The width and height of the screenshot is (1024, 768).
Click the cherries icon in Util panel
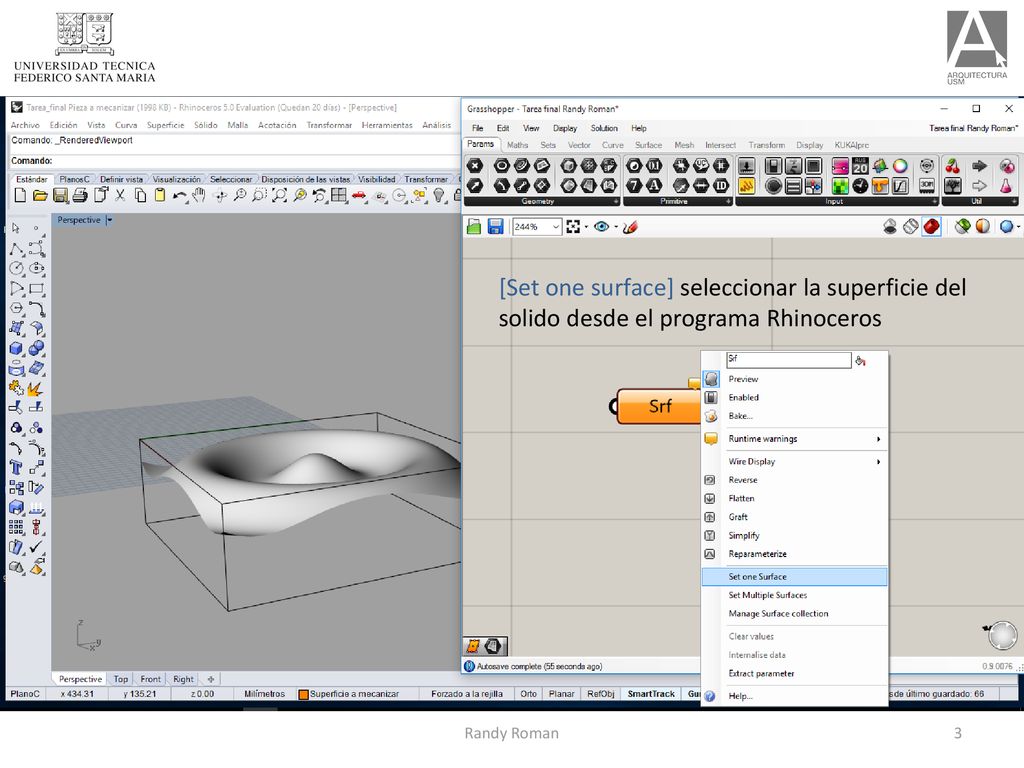(x=953, y=166)
